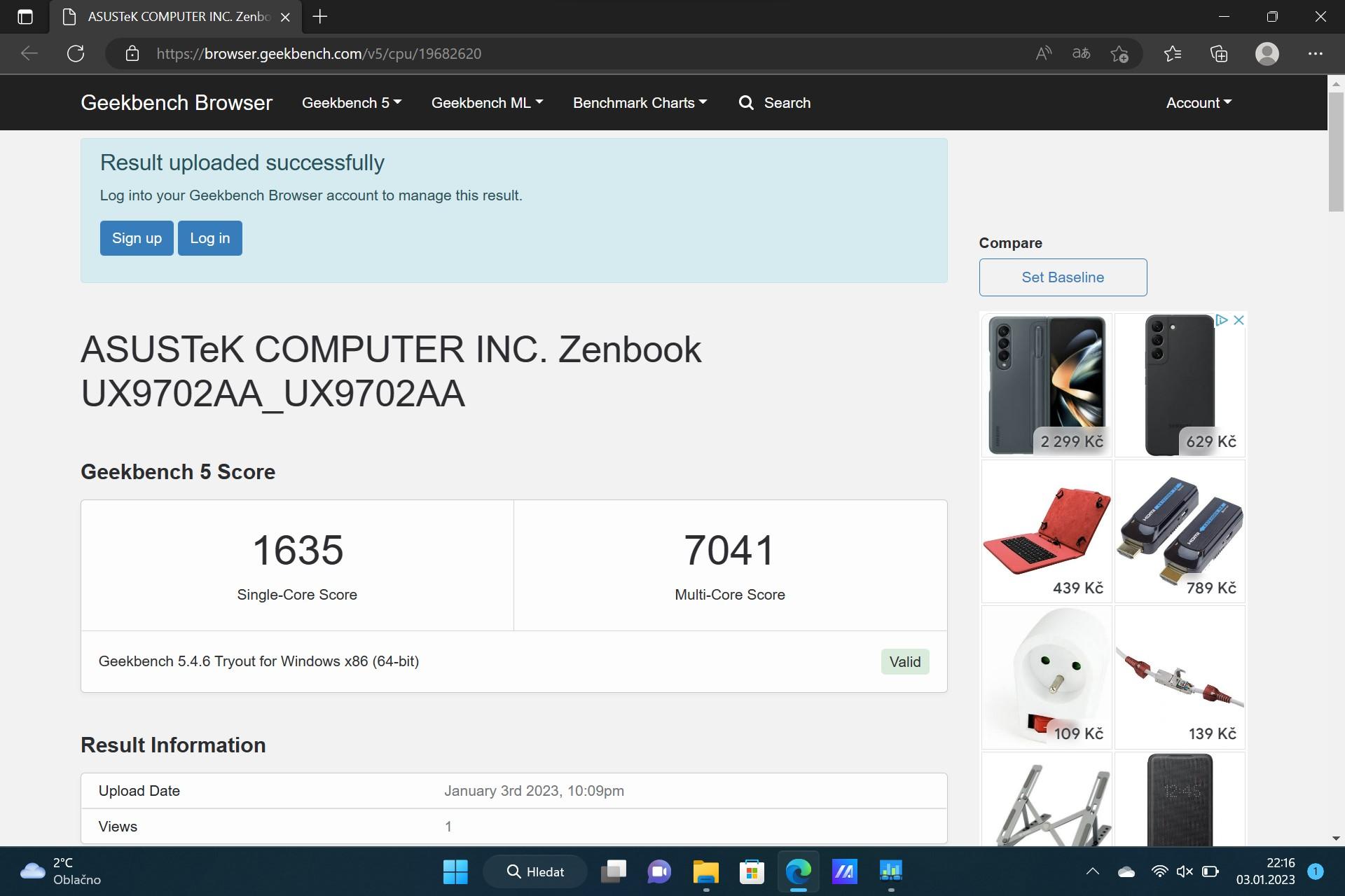
Task: Open Microsoft Store from taskbar
Action: point(752,871)
